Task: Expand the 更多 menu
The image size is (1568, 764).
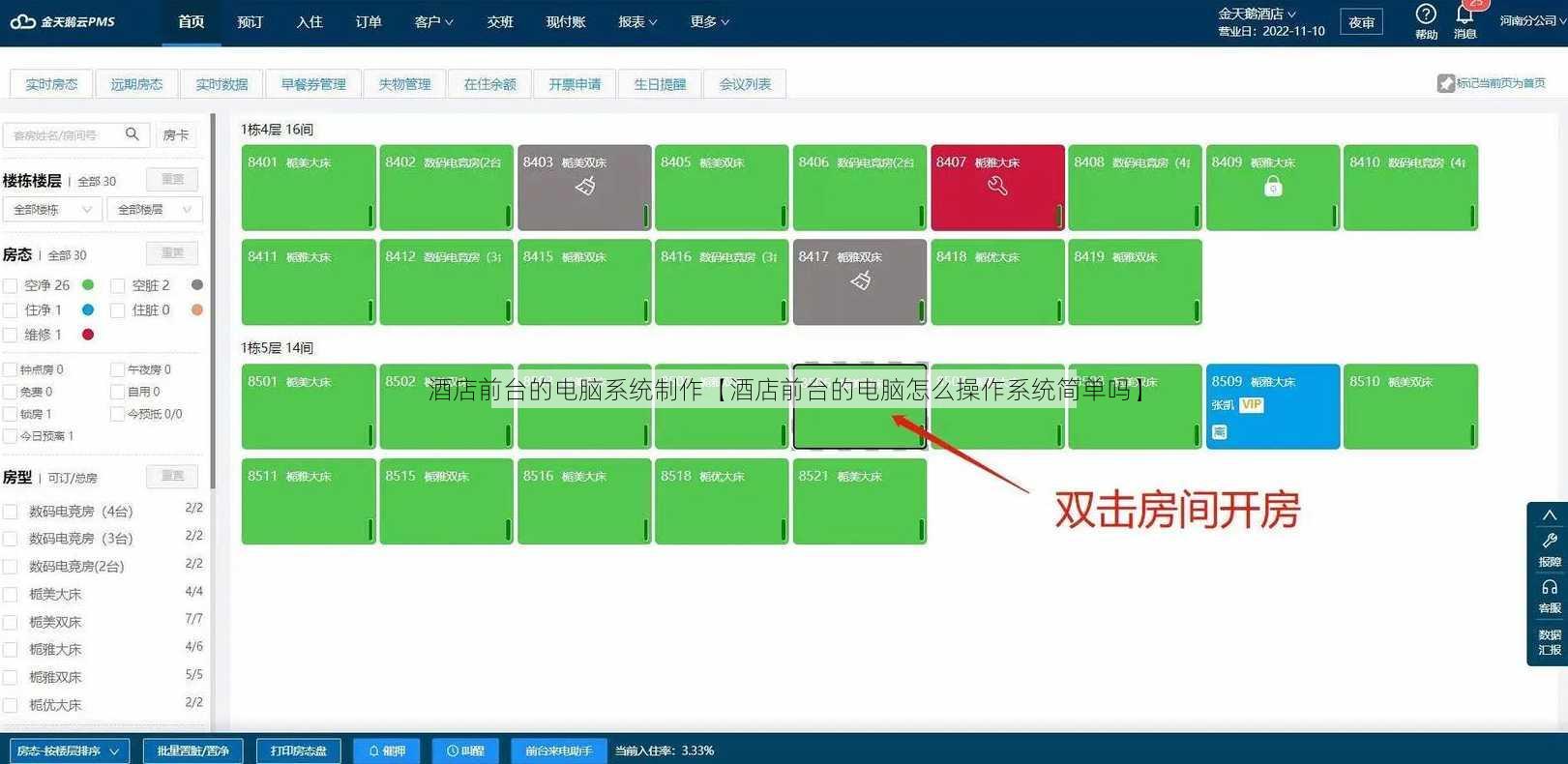Action: tap(710, 21)
